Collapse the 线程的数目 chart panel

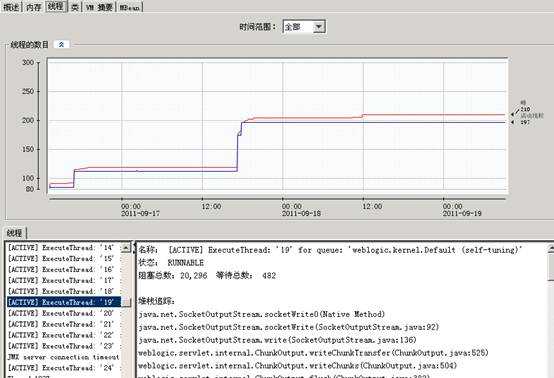click(61, 45)
